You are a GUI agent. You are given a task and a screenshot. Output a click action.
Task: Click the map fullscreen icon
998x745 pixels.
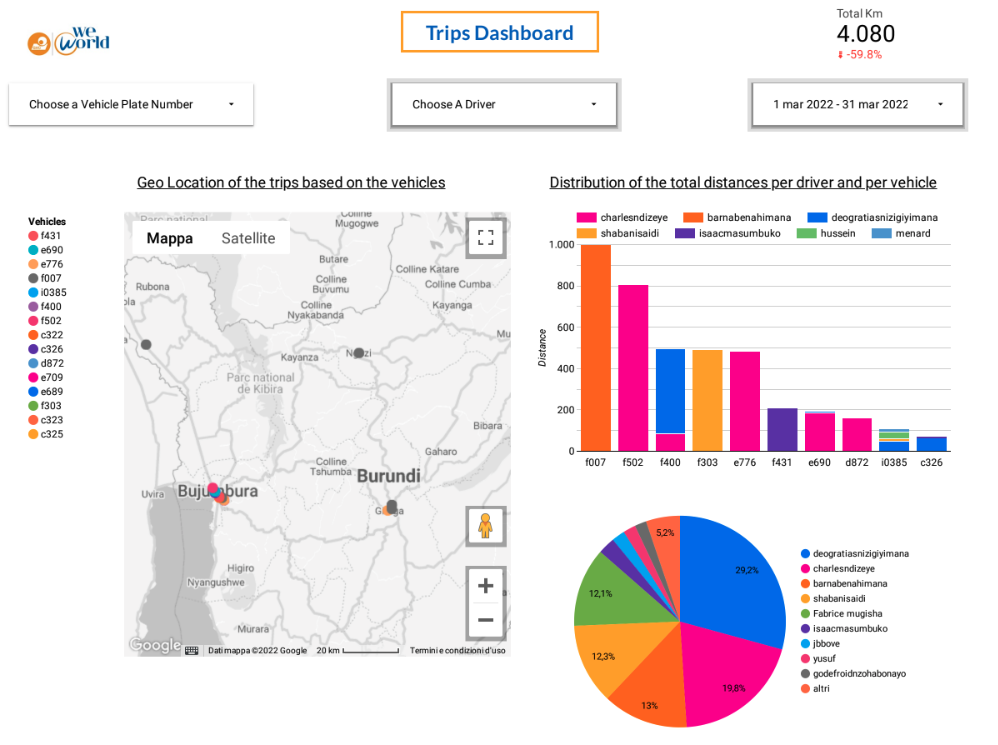pos(485,238)
